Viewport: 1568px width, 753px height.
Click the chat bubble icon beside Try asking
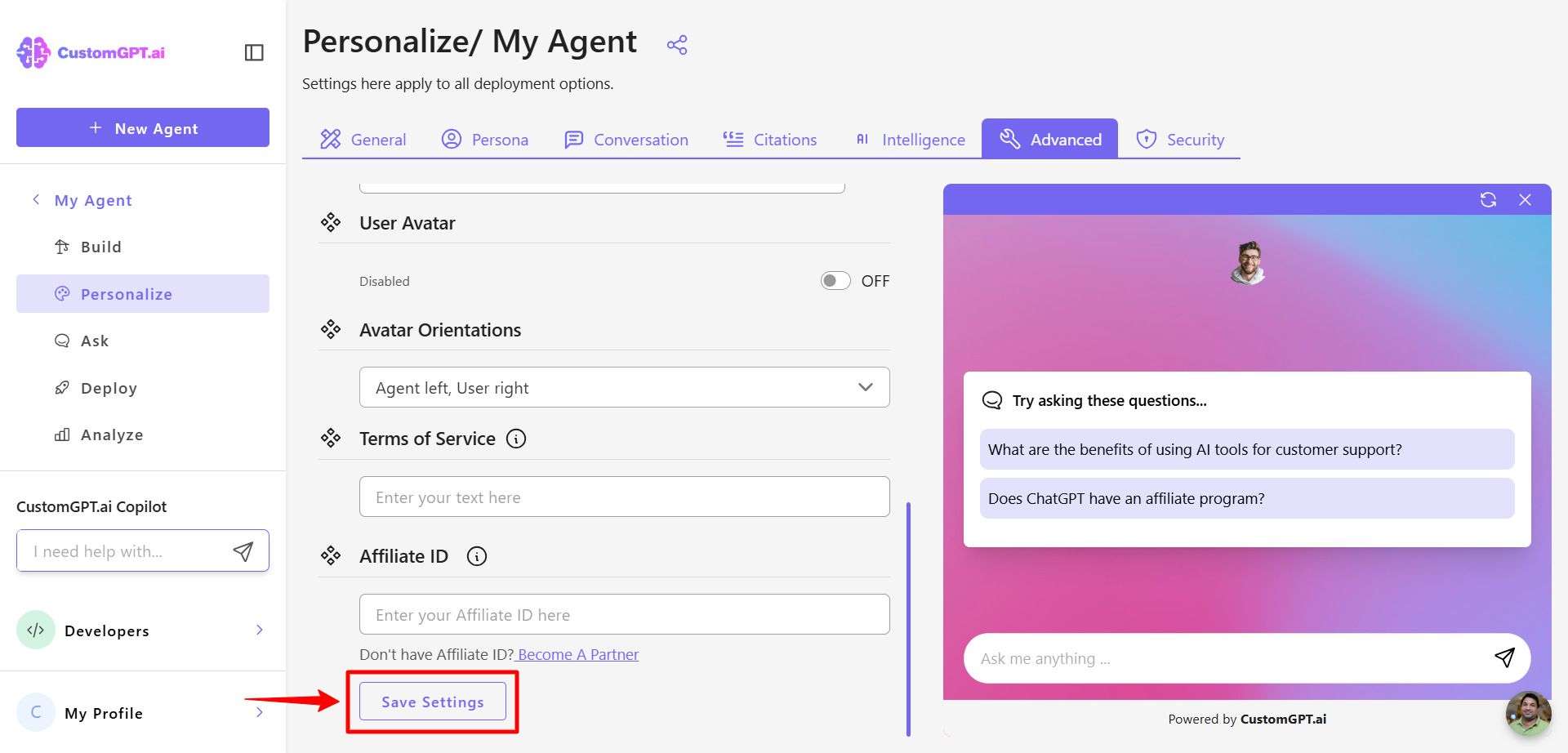click(x=992, y=400)
